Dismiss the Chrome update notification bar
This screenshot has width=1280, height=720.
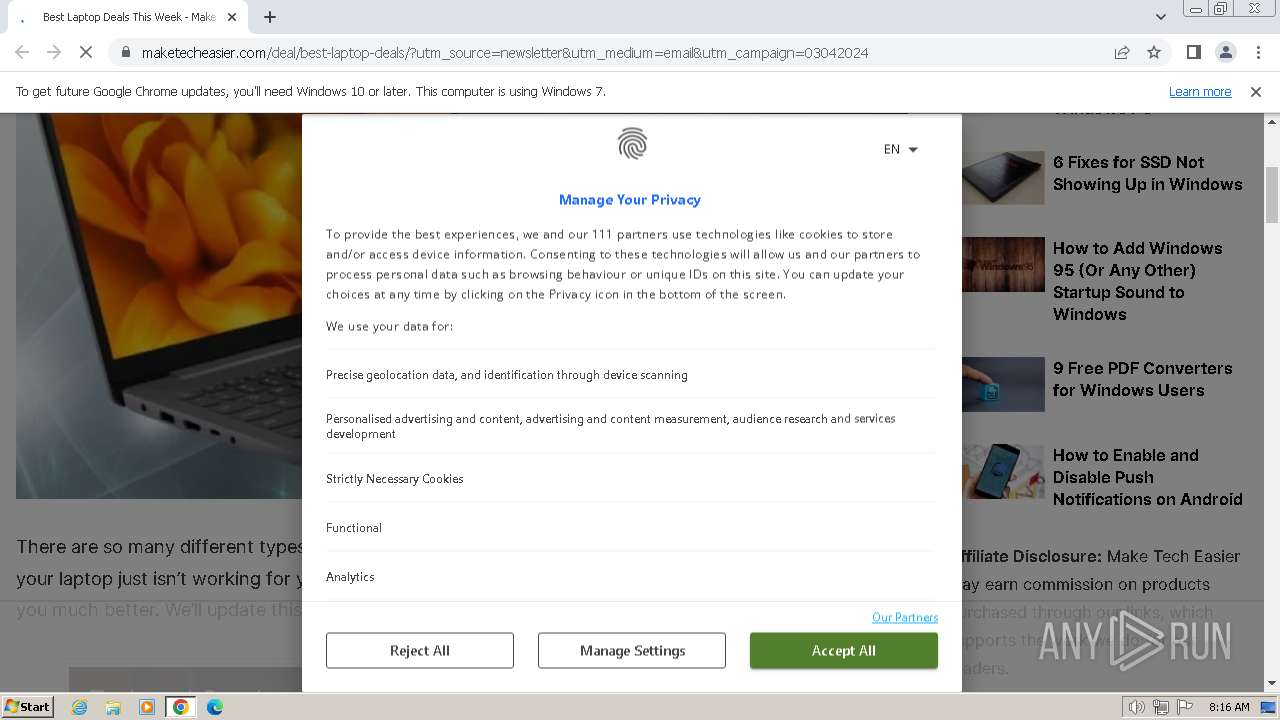click(1256, 91)
